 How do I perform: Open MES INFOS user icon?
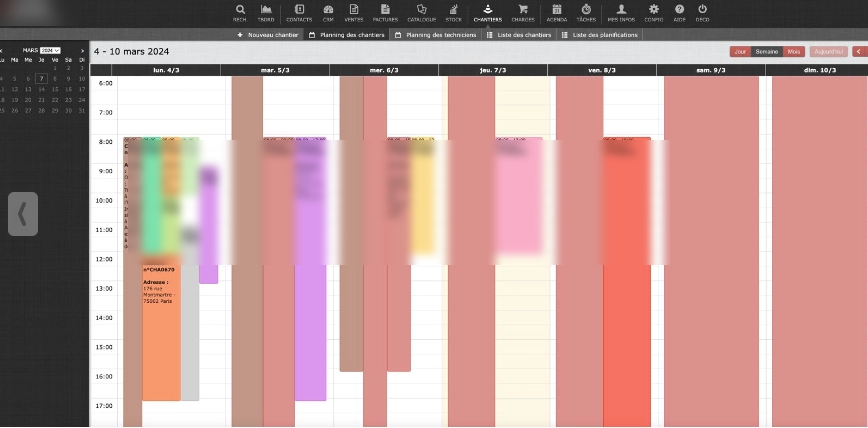click(x=621, y=13)
